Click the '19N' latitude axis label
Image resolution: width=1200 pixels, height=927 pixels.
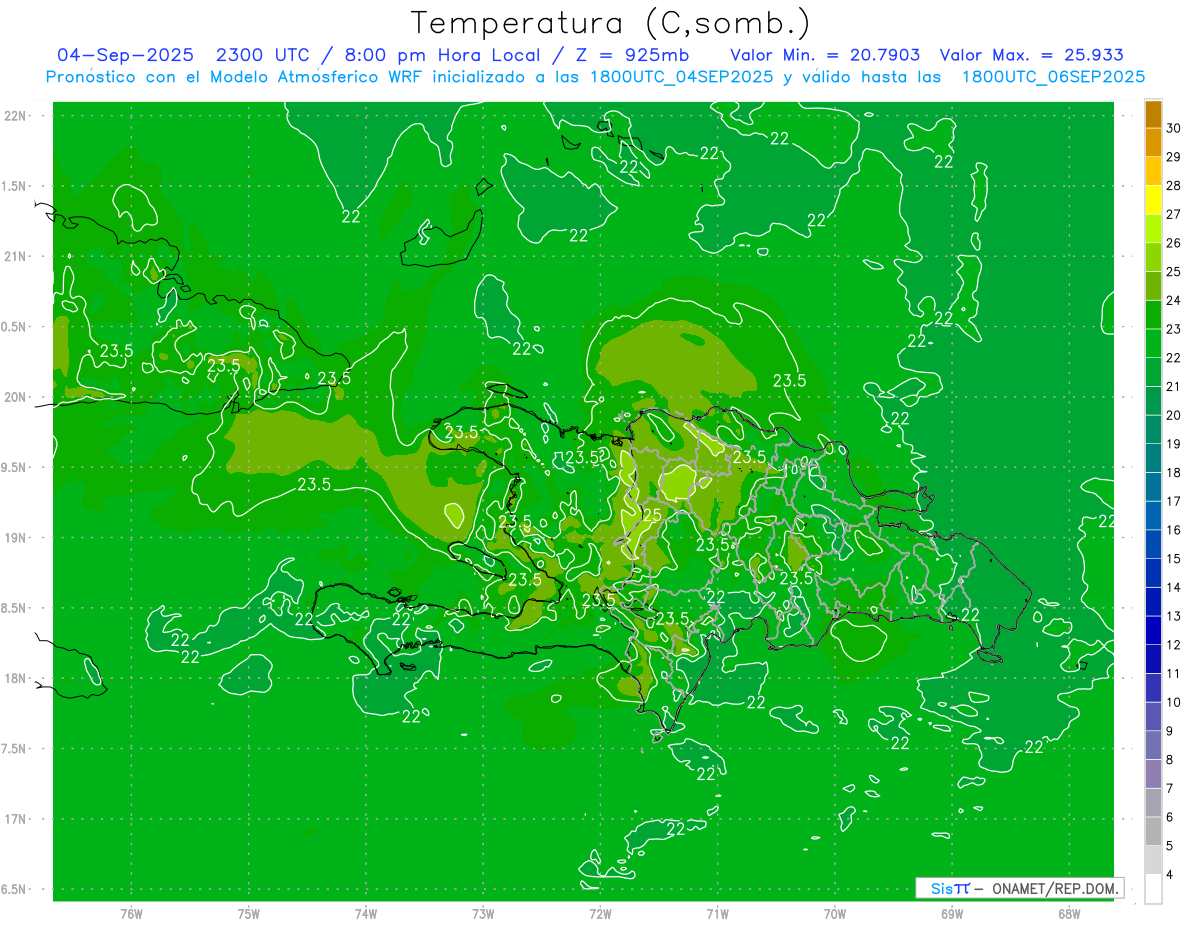(x=16, y=538)
